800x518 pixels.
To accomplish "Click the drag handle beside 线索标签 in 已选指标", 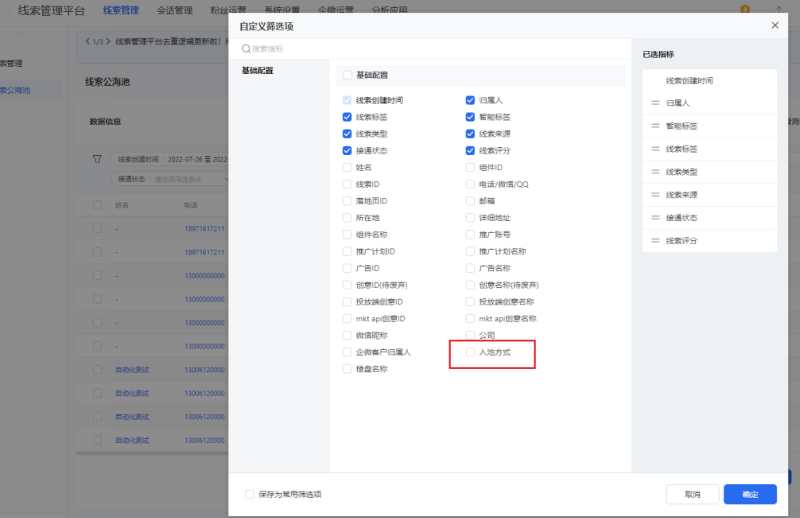I will point(655,149).
